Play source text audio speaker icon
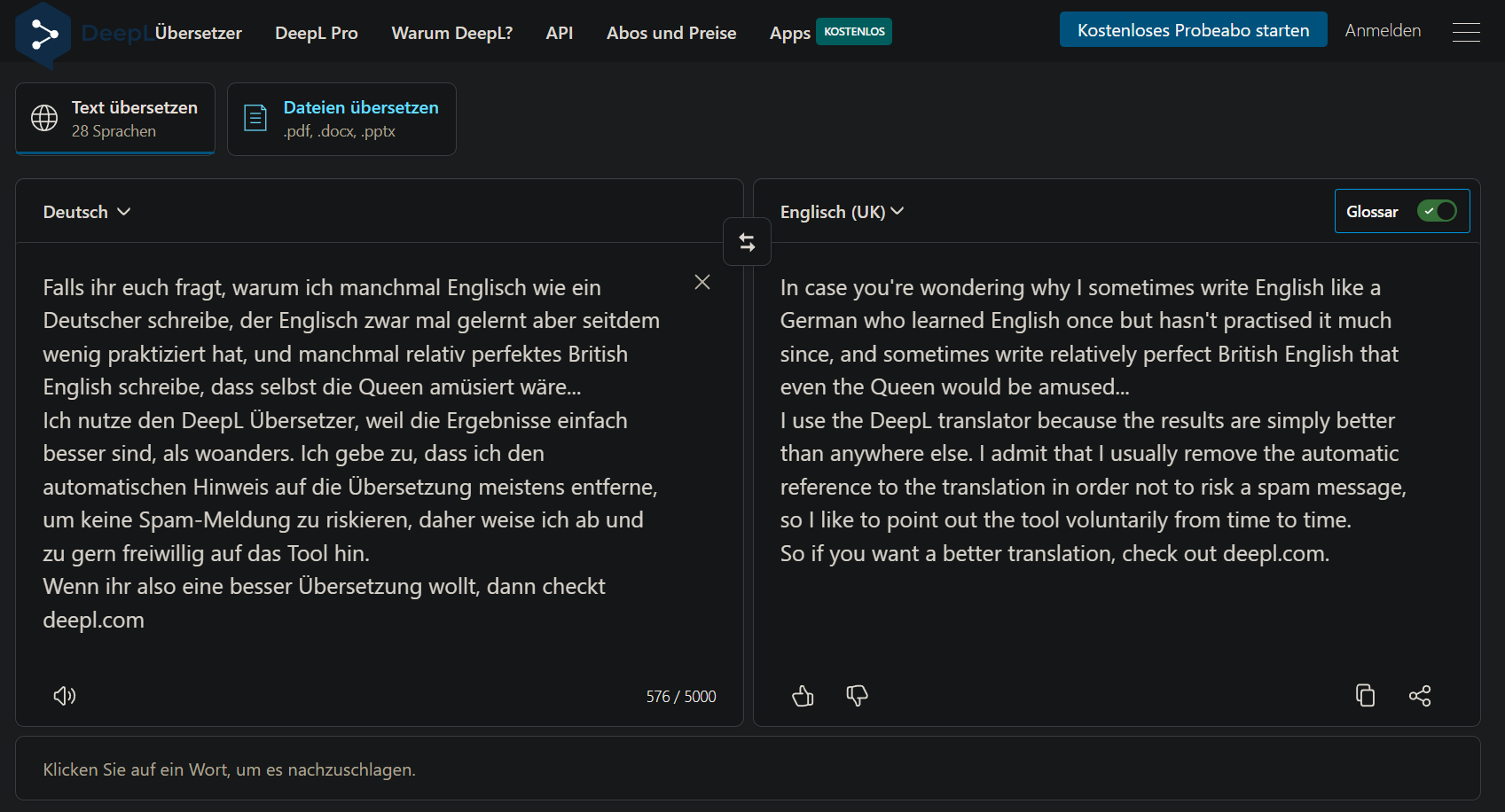 [65, 696]
